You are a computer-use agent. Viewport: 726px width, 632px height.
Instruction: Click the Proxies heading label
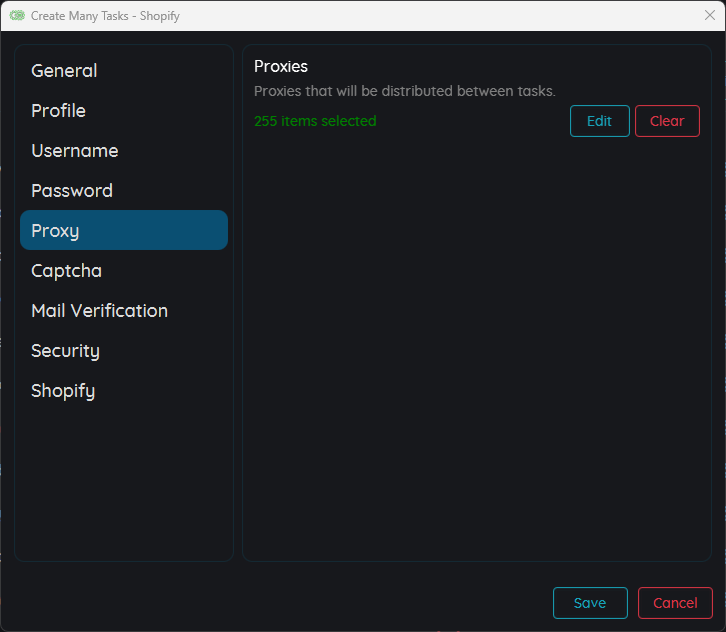click(x=281, y=67)
